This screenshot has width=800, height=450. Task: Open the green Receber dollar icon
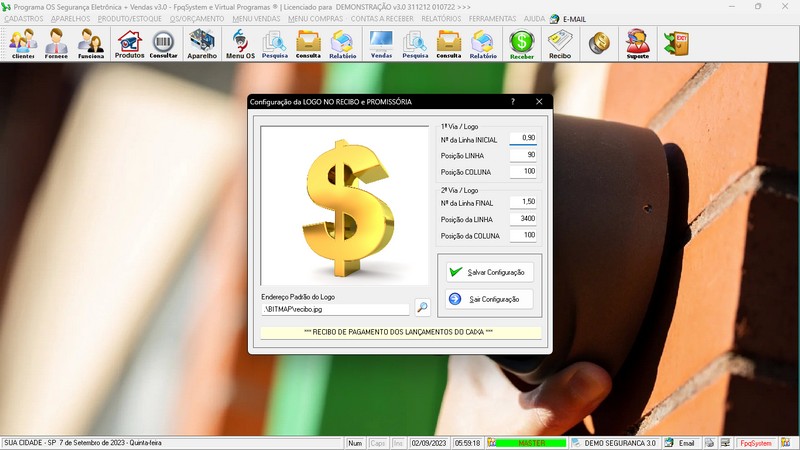point(521,44)
